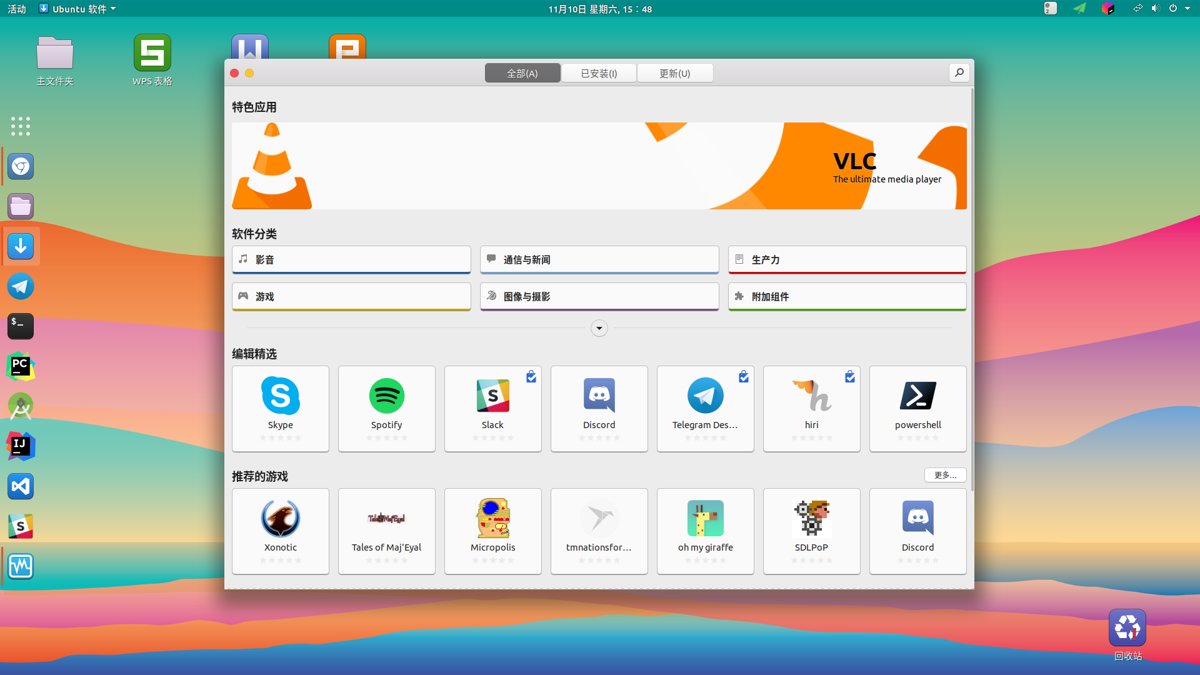Open the hiri app card

[x=811, y=408]
